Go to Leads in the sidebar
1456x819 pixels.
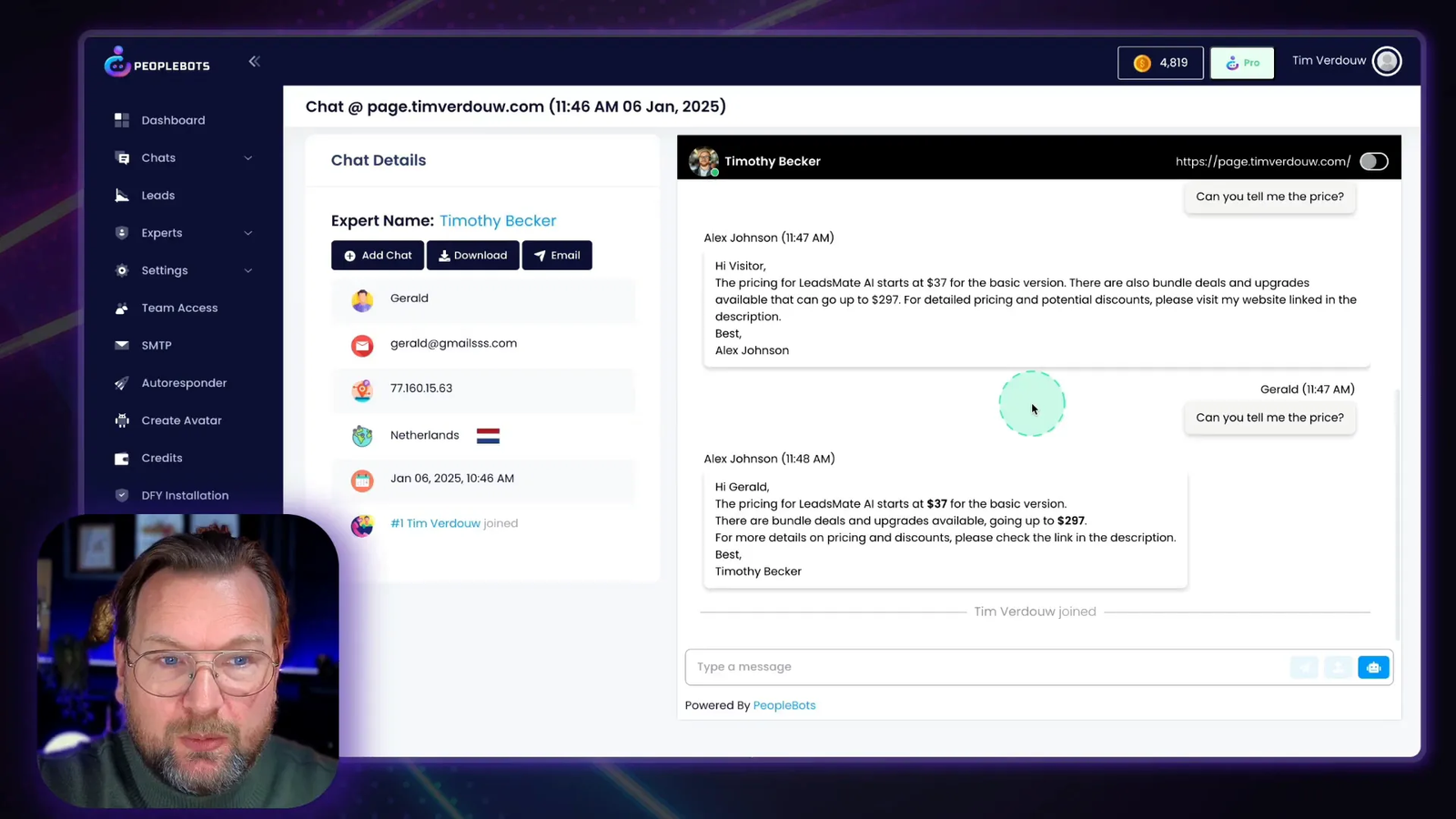pos(157,195)
